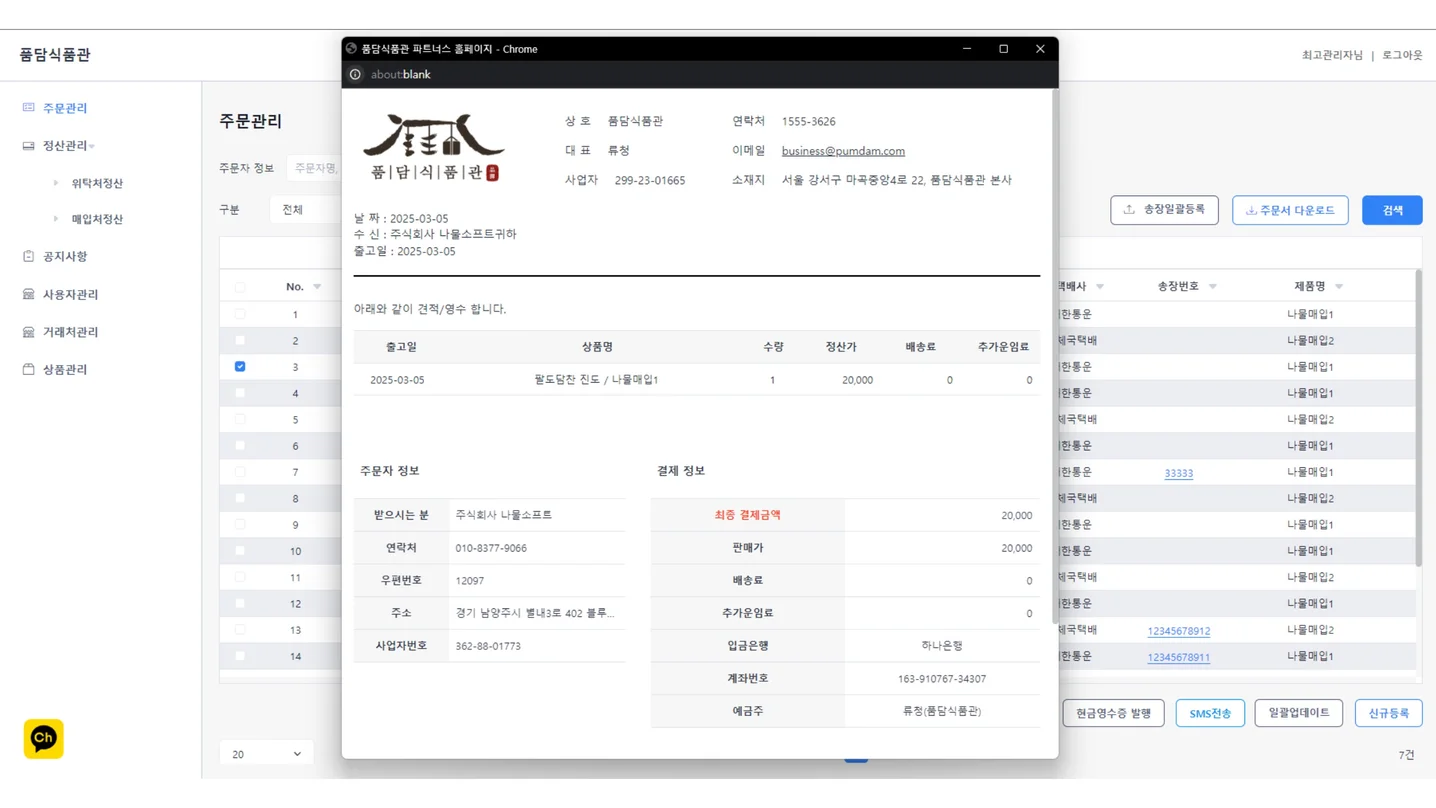
Task: Open 사용자관리 in the sidebar
Action: pos(70,295)
